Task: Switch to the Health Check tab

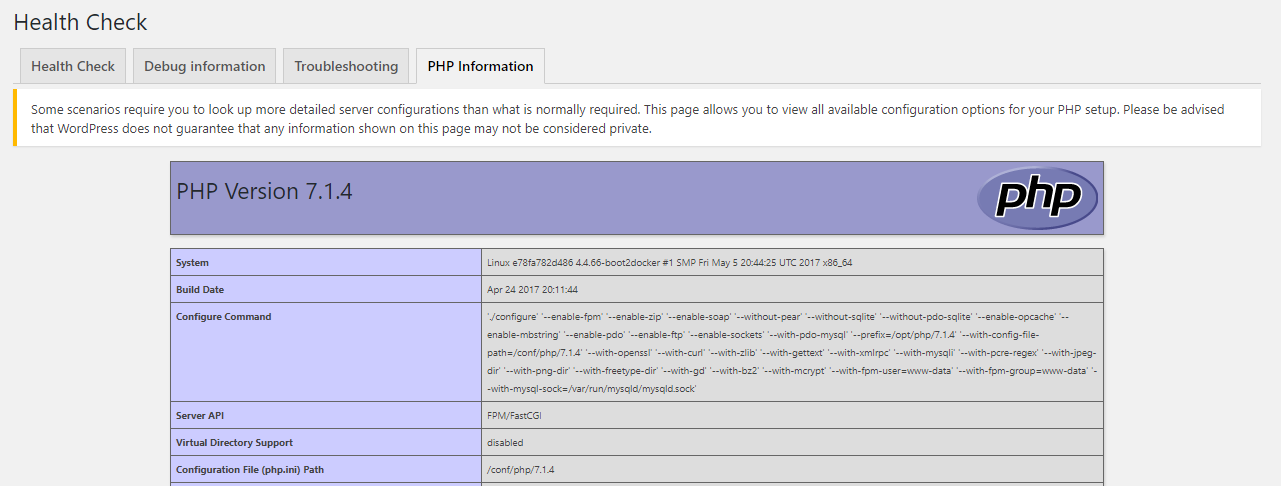Action: (73, 66)
